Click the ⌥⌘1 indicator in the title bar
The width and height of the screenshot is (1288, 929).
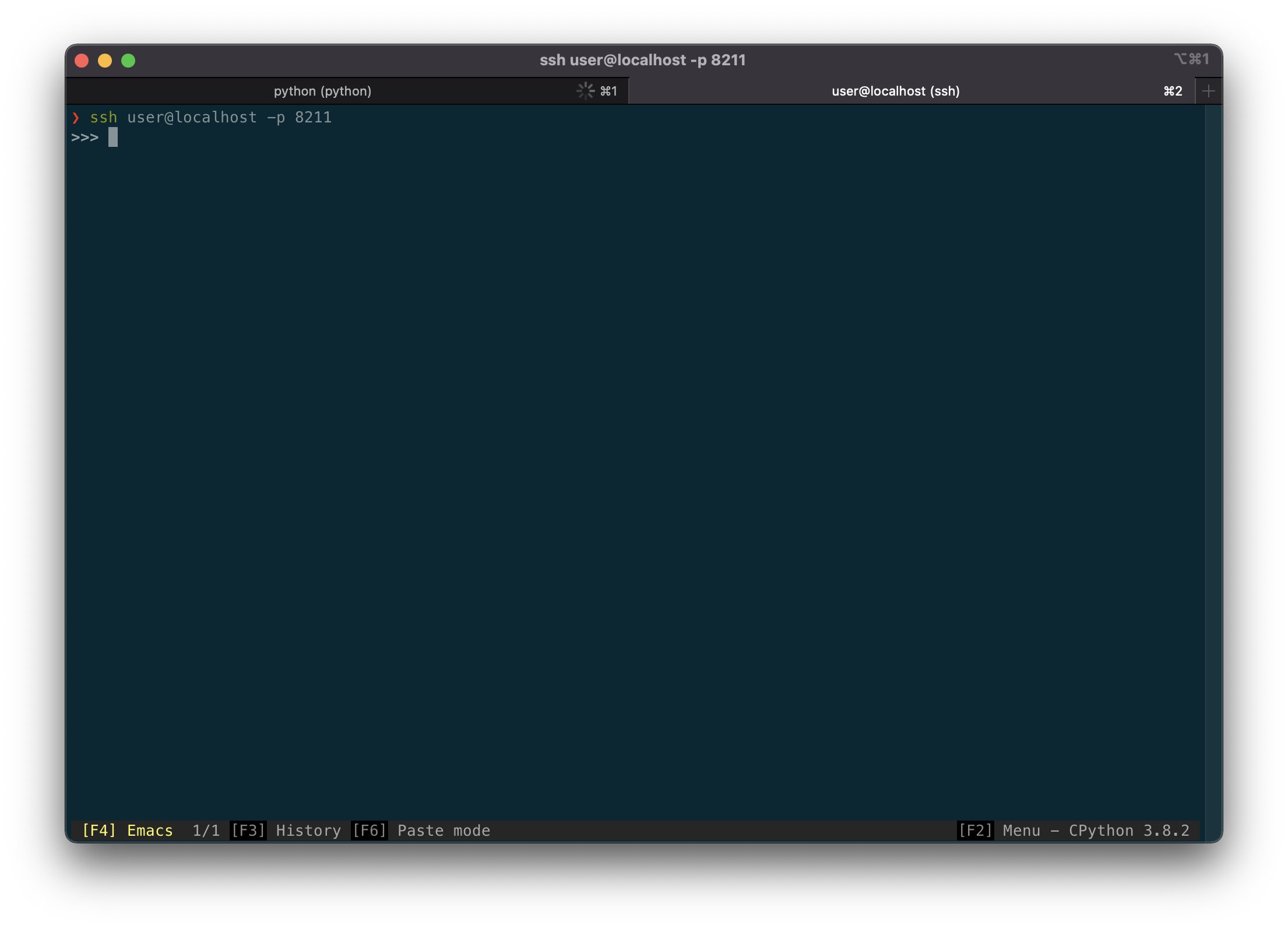tap(1192, 59)
